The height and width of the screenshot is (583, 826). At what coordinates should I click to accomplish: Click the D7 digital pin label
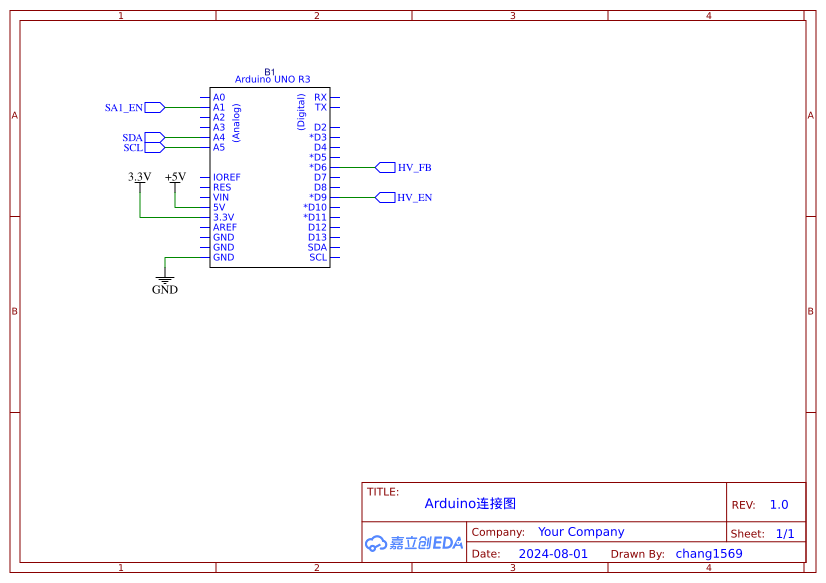320,177
